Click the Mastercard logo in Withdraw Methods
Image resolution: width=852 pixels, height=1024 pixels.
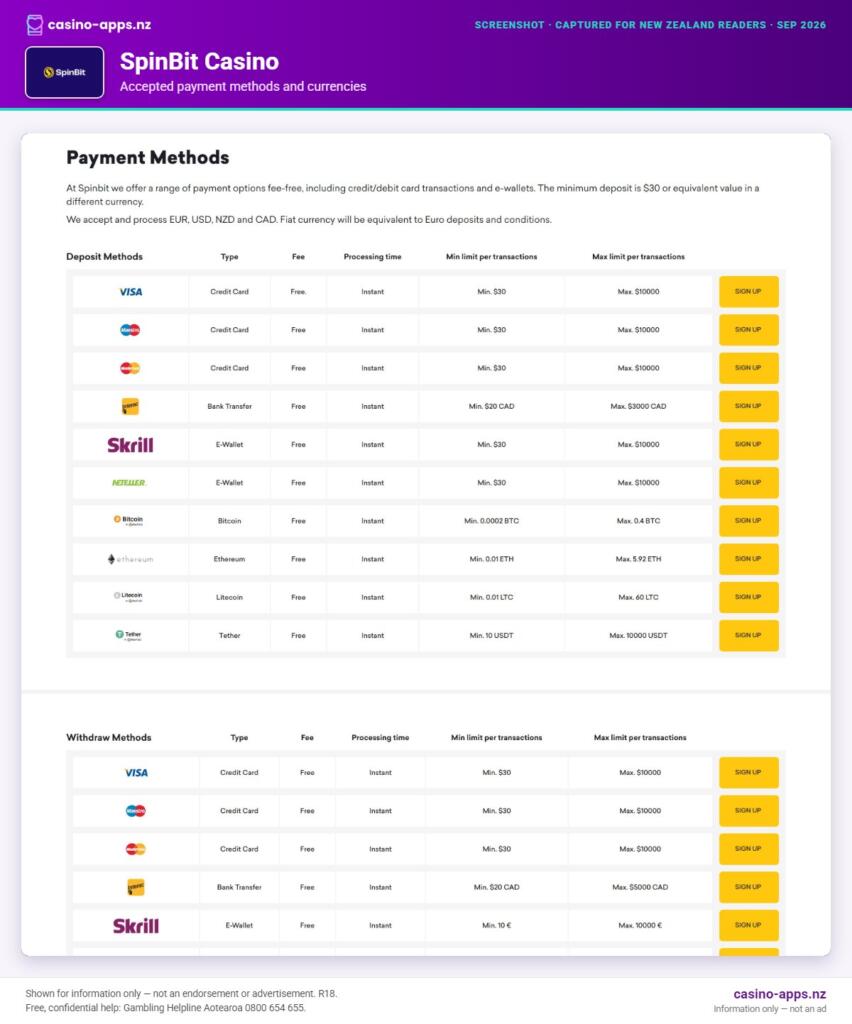click(136, 849)
